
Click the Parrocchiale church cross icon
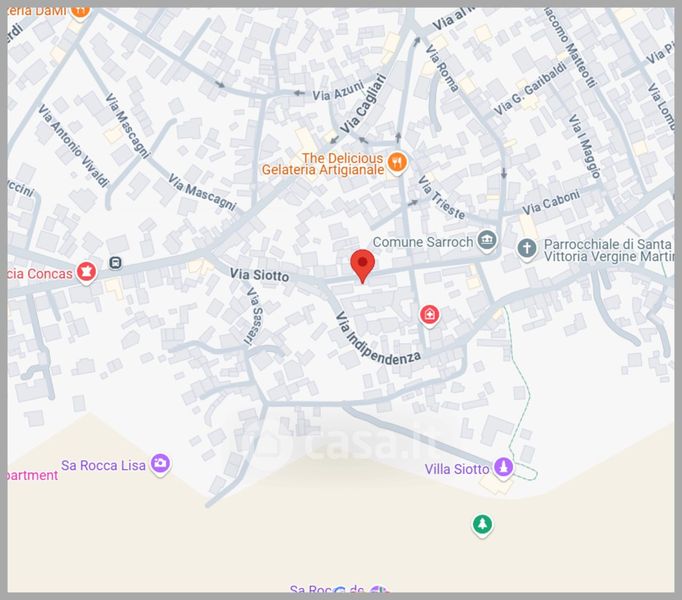tap(527, 247)
